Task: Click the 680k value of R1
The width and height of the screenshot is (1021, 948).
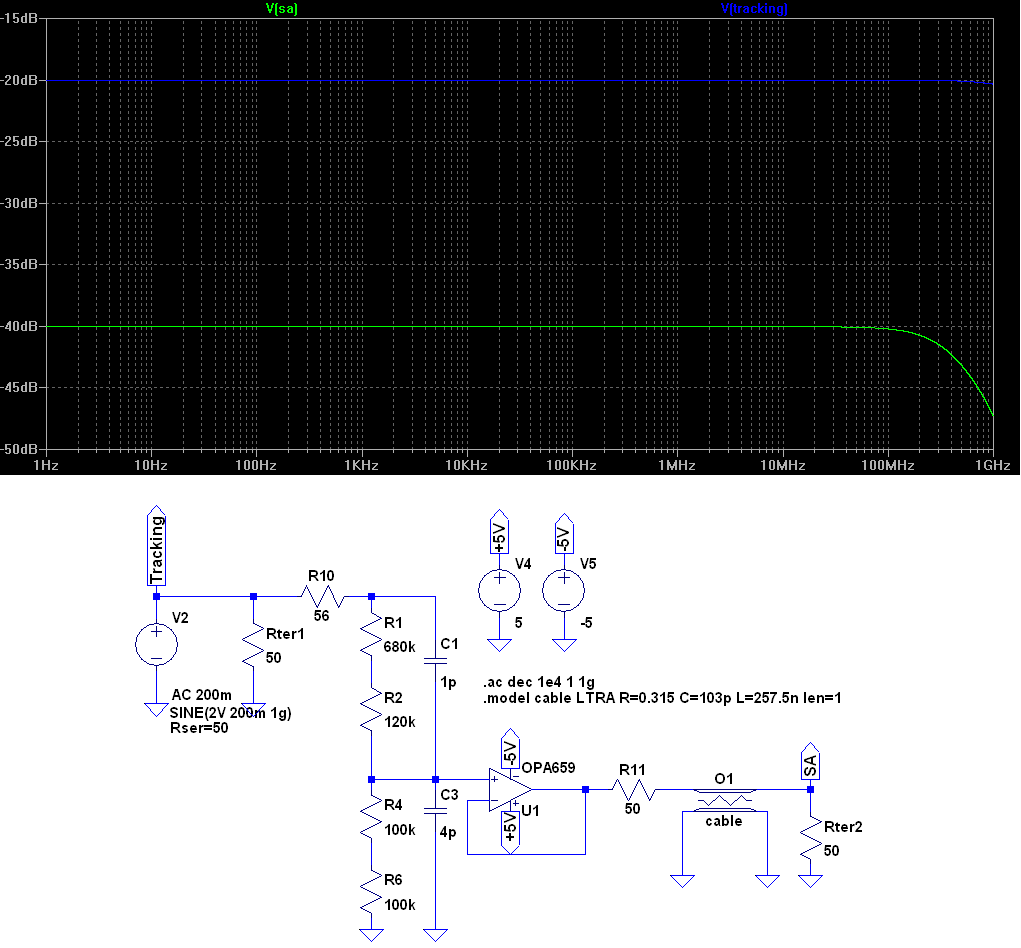Action: (x=399, y=647)
